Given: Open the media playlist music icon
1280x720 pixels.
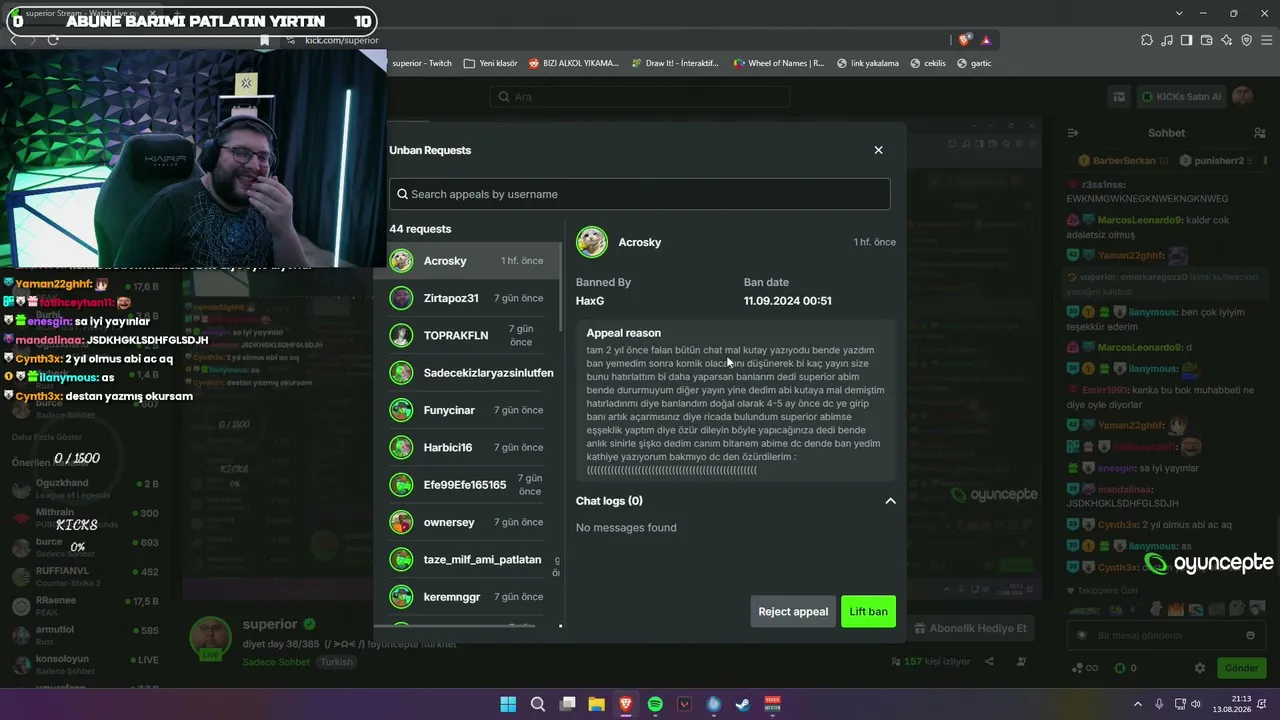Looking at the screenshot, I should [x=1167, y=40].
